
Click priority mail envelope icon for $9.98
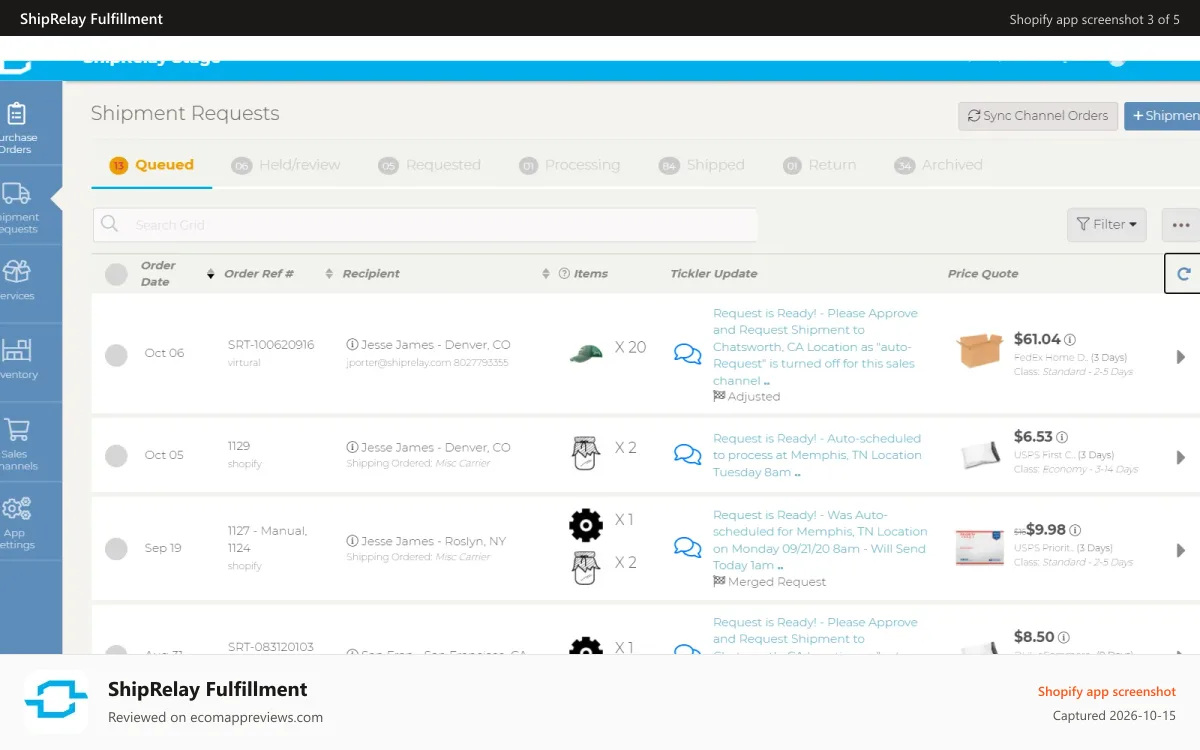pyautogui.click(x=979, y=548)
